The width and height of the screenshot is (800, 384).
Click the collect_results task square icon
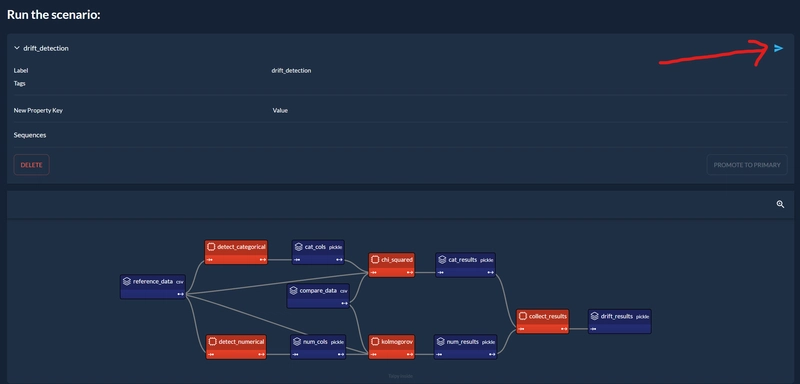coord(522,316)
